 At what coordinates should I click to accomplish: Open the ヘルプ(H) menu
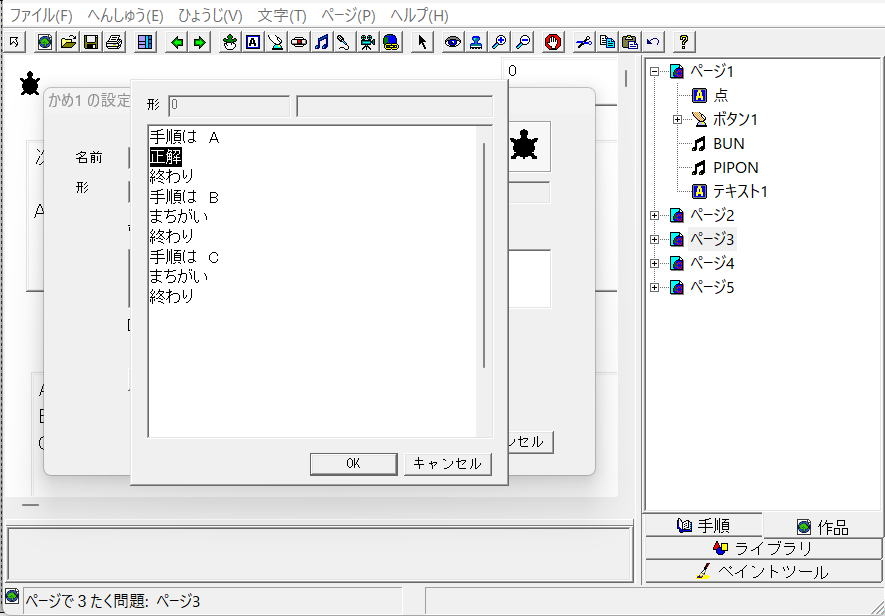(x=419, y=16)
